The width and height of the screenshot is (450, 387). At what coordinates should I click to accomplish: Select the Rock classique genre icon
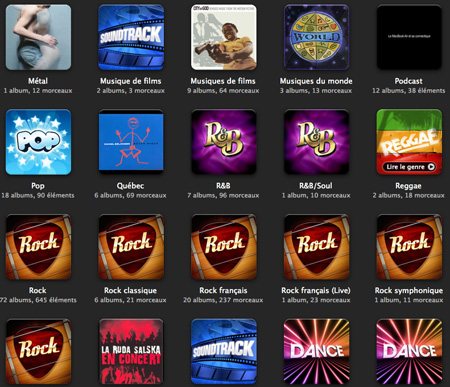[131, 247]
